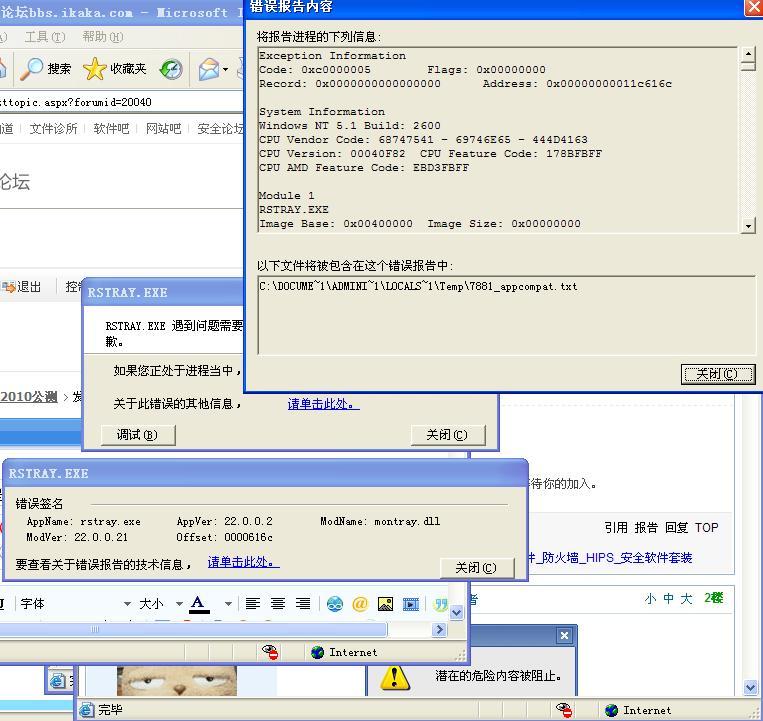The image size is (763, 721).
Task: Insert email with @ icon
Action: (x=360, y=604)
